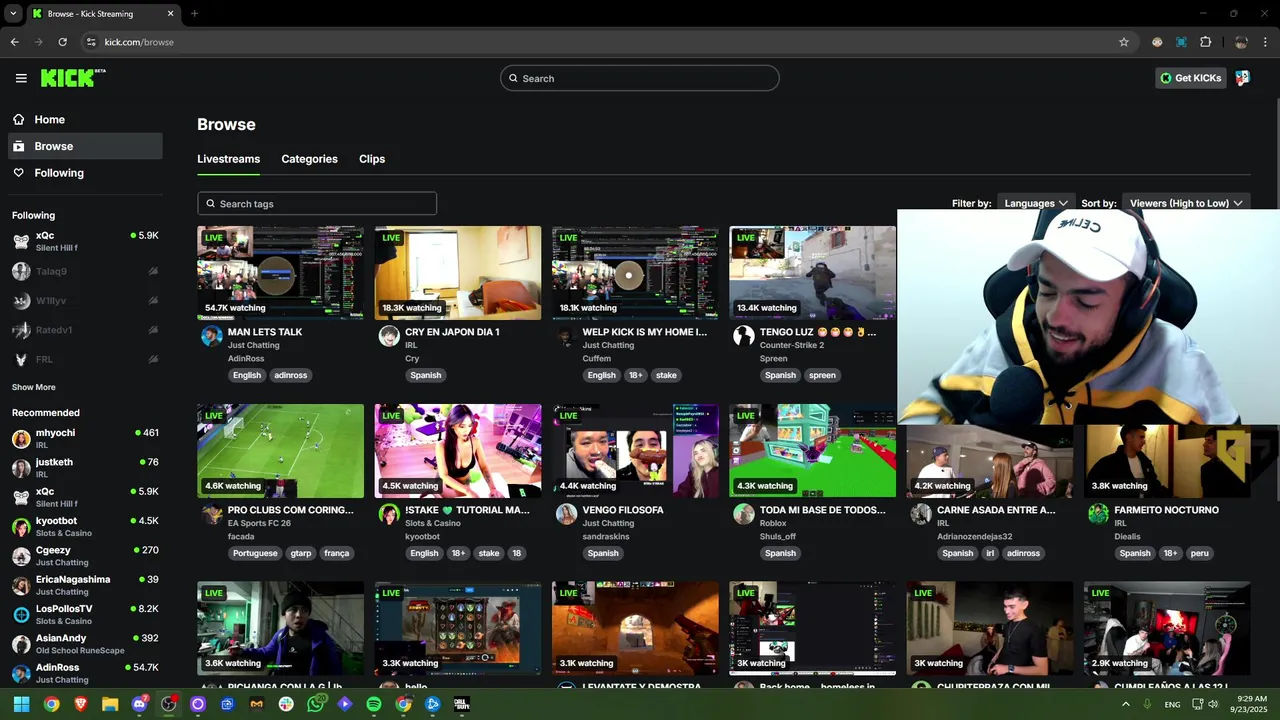Screen dimensions: 1280x720
Task: Switch to the Categories tab
Action: tap(309, 159)
